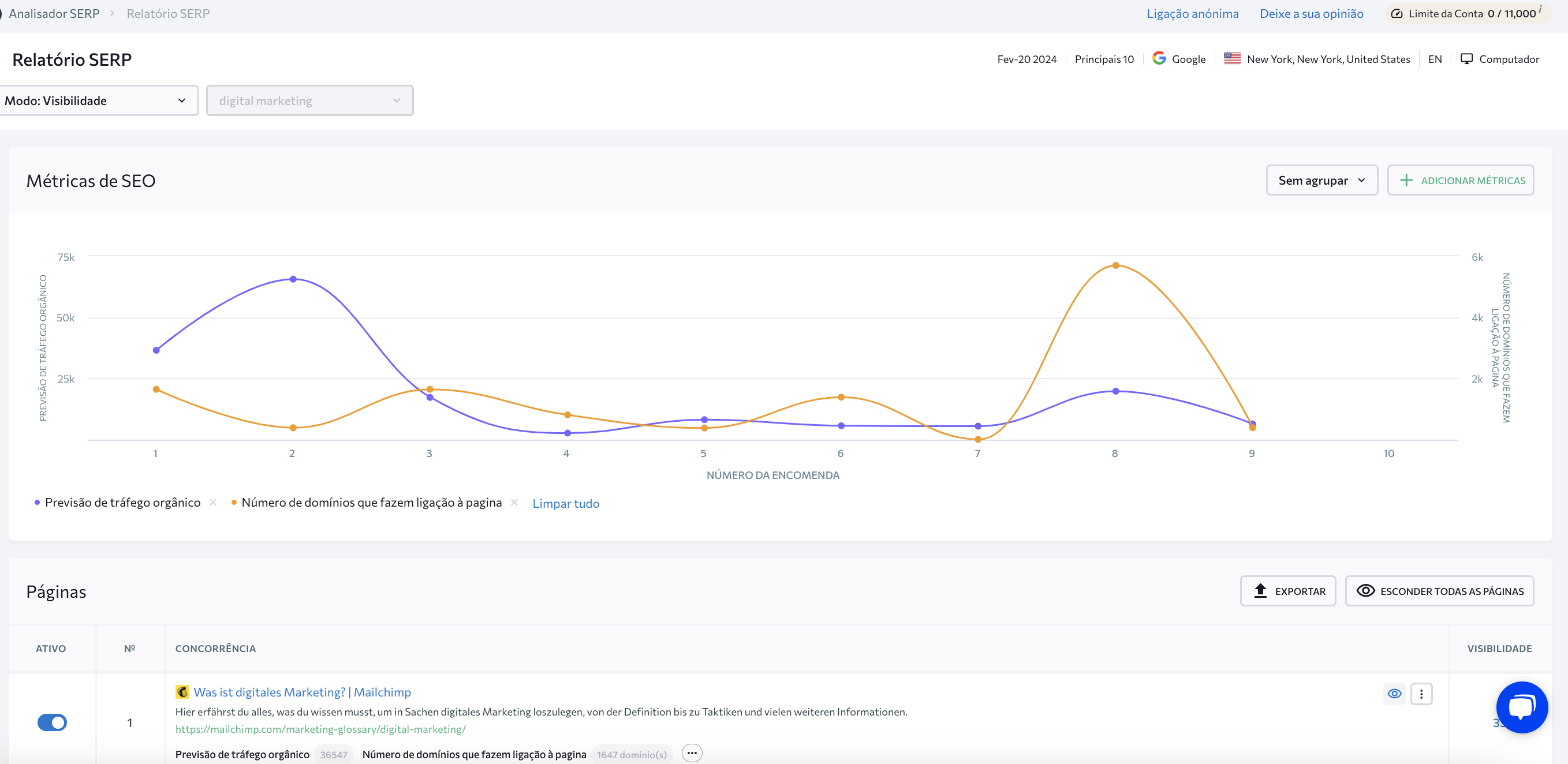This screenshot has height=764, width=1568.
Task: Select Relatório SERP breadcrumb item
Action: [x=168, y=13]
